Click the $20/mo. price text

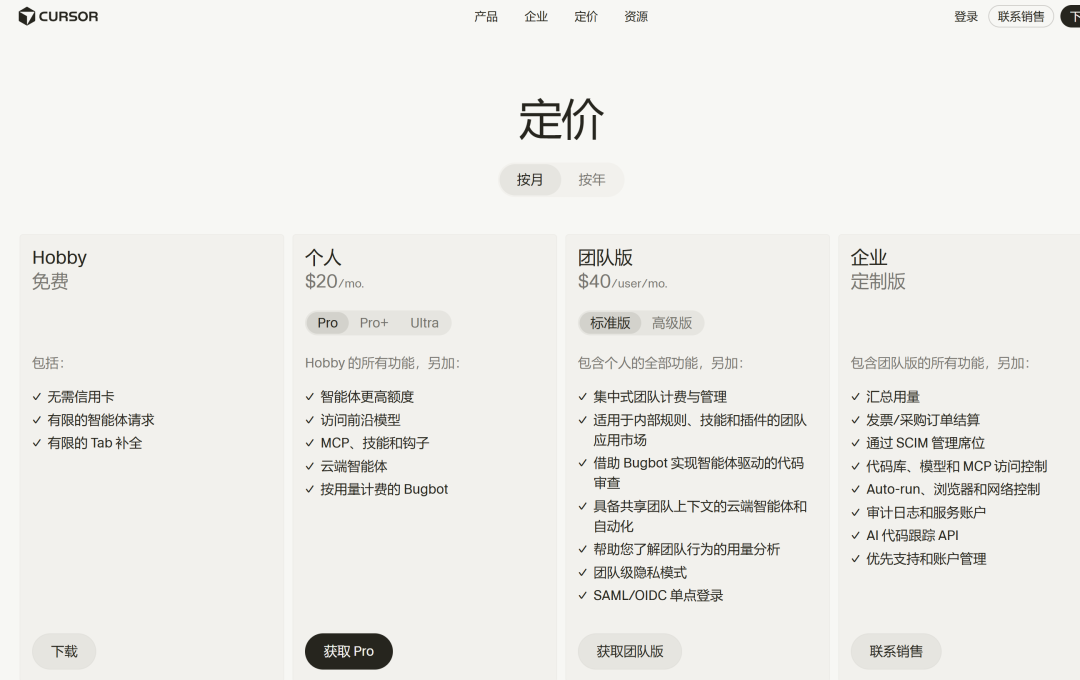pyautogui.click(x=335, y=282)
